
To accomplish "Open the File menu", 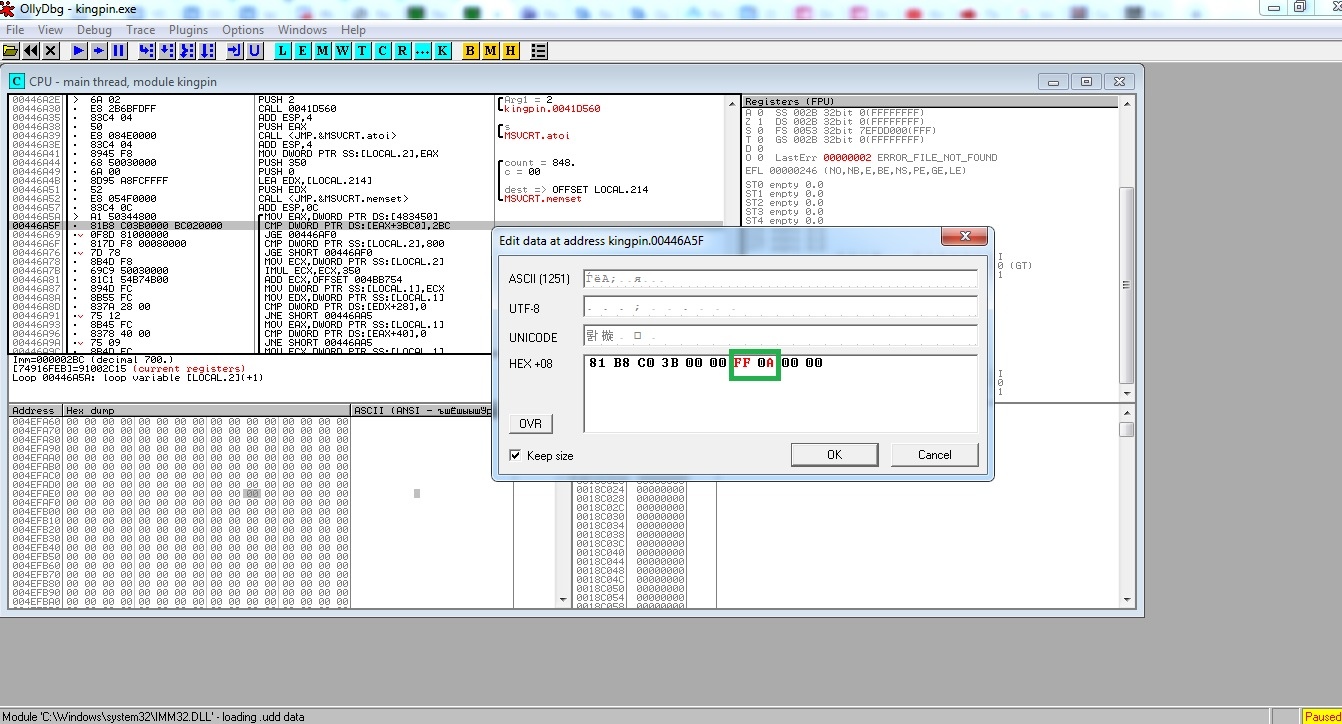I will tap(15, 30).
